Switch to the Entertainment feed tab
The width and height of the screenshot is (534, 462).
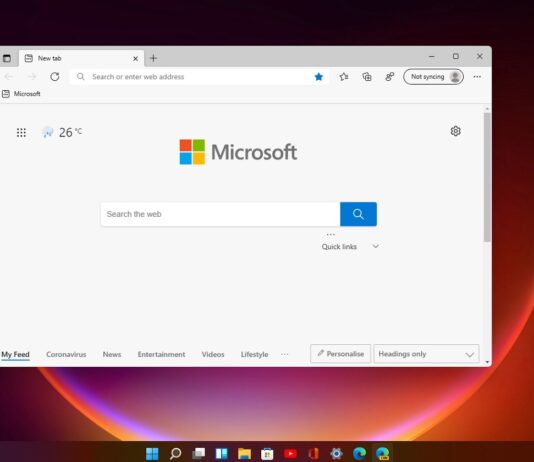pyautogui.click(x=161, y=354)
